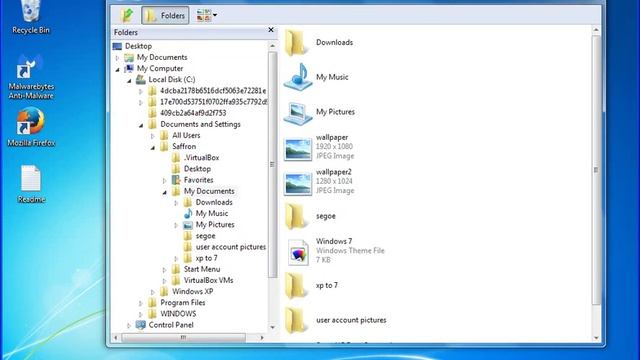Screen dimensions: 640x360
Task: Launch Mozilla Firefox desktop shortcut
Action: pos(31,127)
